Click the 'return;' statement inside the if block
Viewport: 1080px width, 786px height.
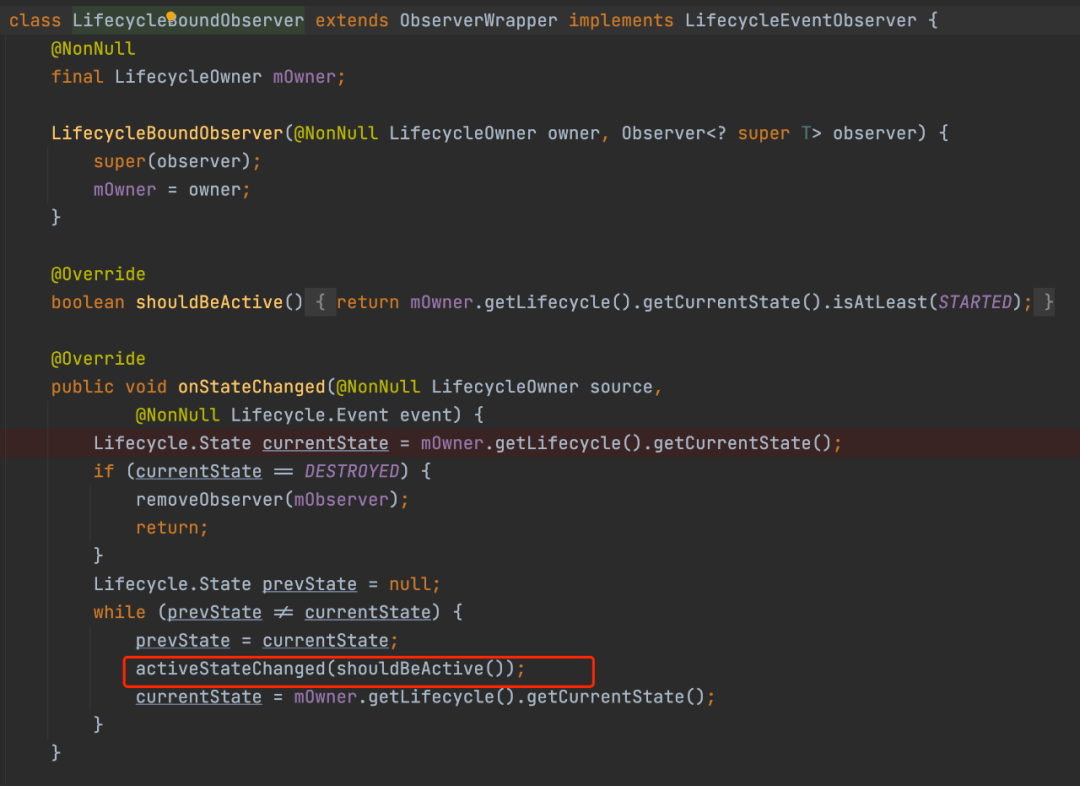click(x=172, y=528)
